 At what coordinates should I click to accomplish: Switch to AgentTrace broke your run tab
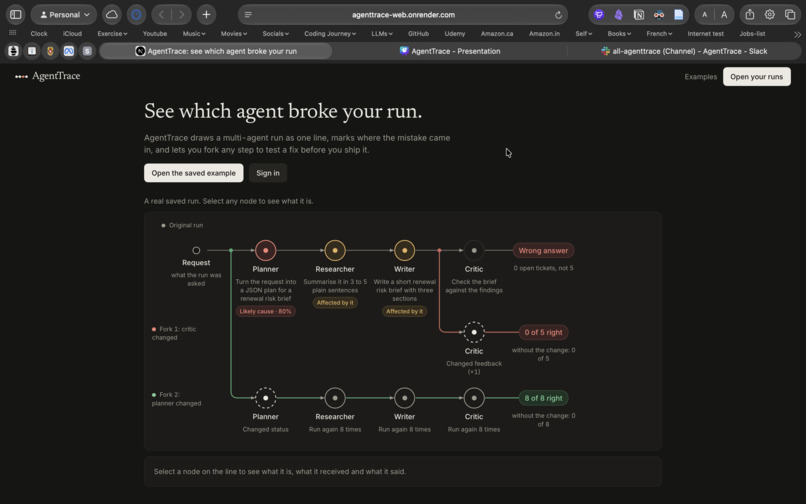pos(215,51)
